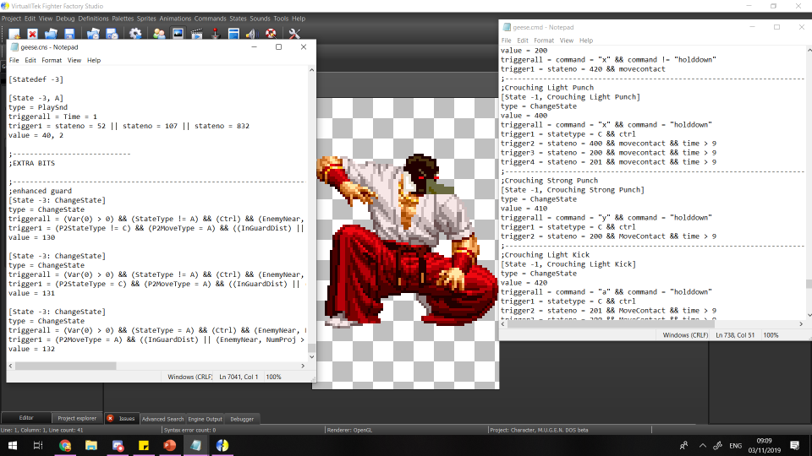This screenshot has height=456, width=812.
Task: Click 'value = 40, 2' line in geese.cns
Action: [x=36, y=135]
